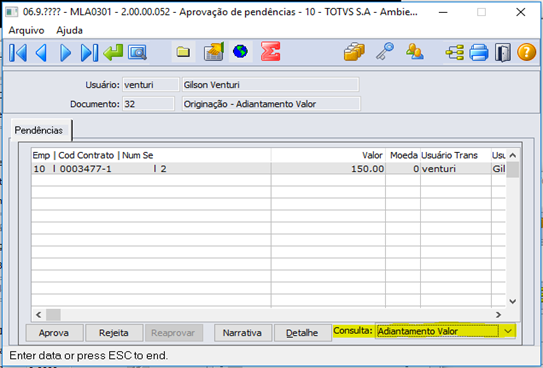
Task: Click the Usuário field containing venturi
Action: coord(150,85)
